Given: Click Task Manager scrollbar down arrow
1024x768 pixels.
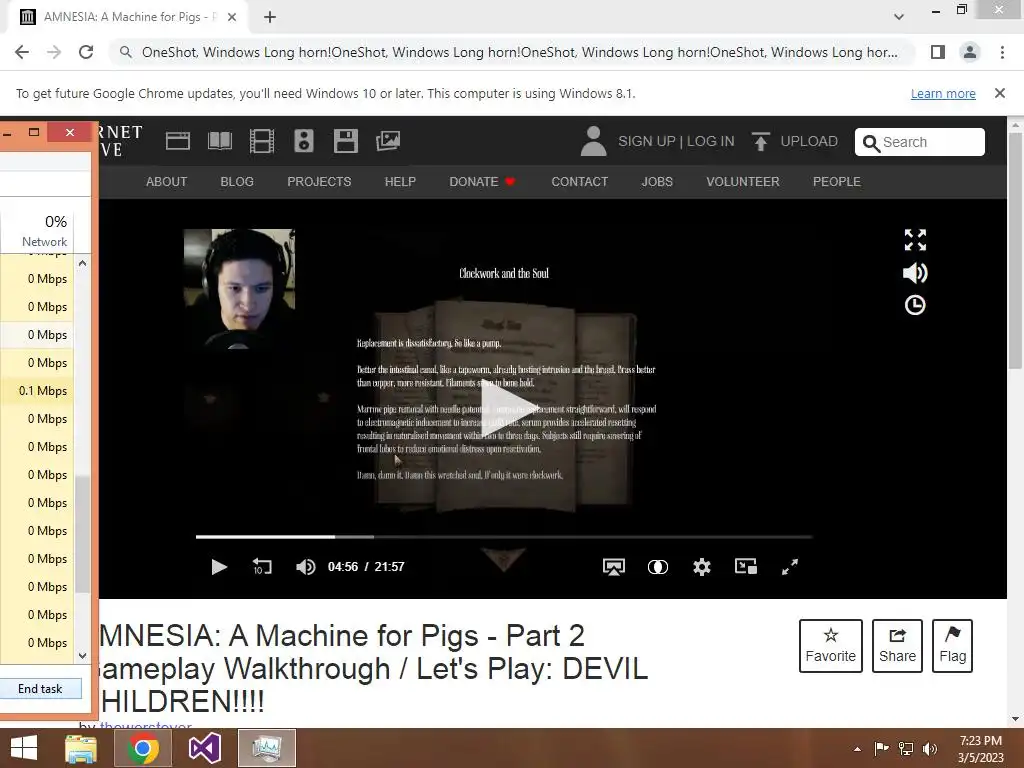Looking at the screenshot, I should [82, 656].
